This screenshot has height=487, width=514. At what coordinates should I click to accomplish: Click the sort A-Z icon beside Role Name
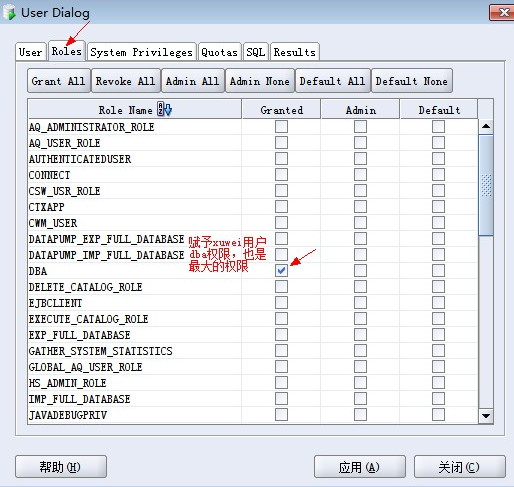click(x=164, y=109)
